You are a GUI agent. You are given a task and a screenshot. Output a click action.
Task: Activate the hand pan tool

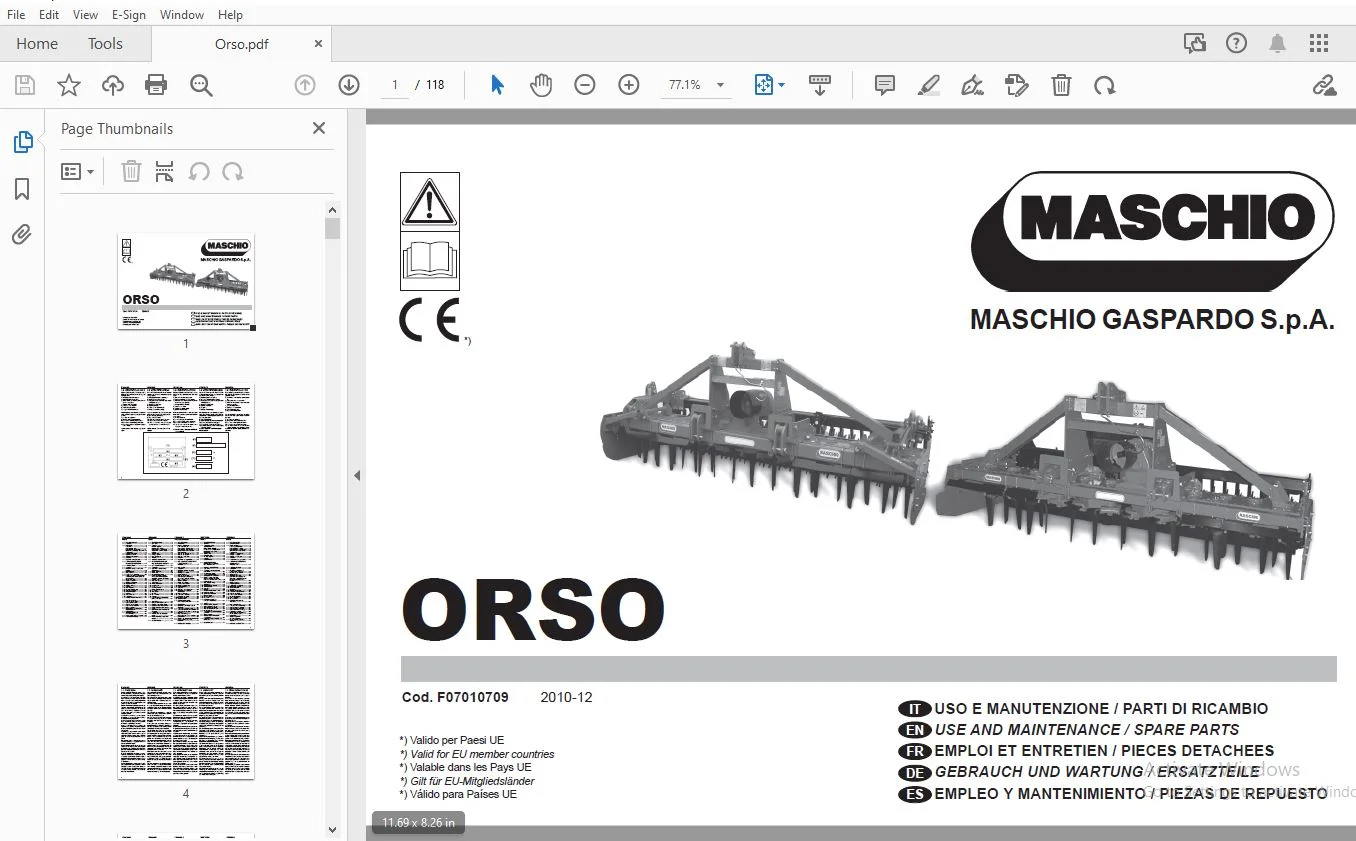tap(541, 86)
